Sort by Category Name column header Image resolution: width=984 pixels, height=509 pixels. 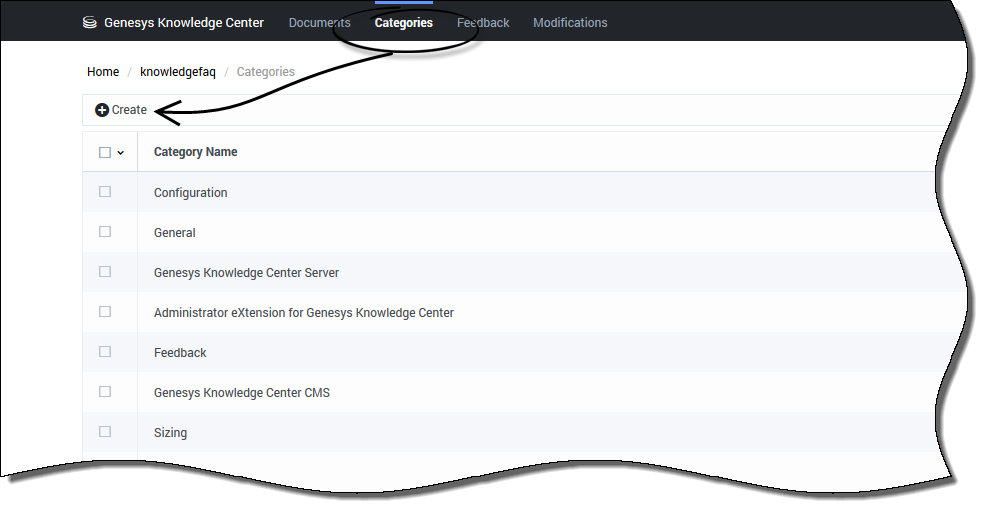pos(196,152)
